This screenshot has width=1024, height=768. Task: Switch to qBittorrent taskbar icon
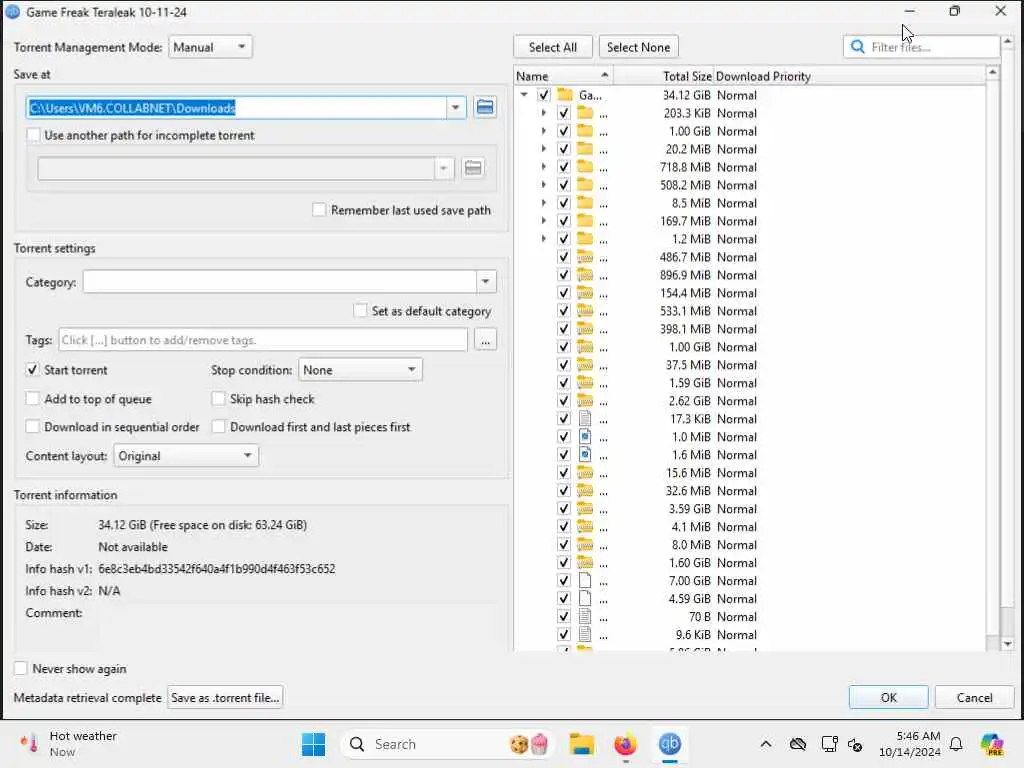click(669, 744)
